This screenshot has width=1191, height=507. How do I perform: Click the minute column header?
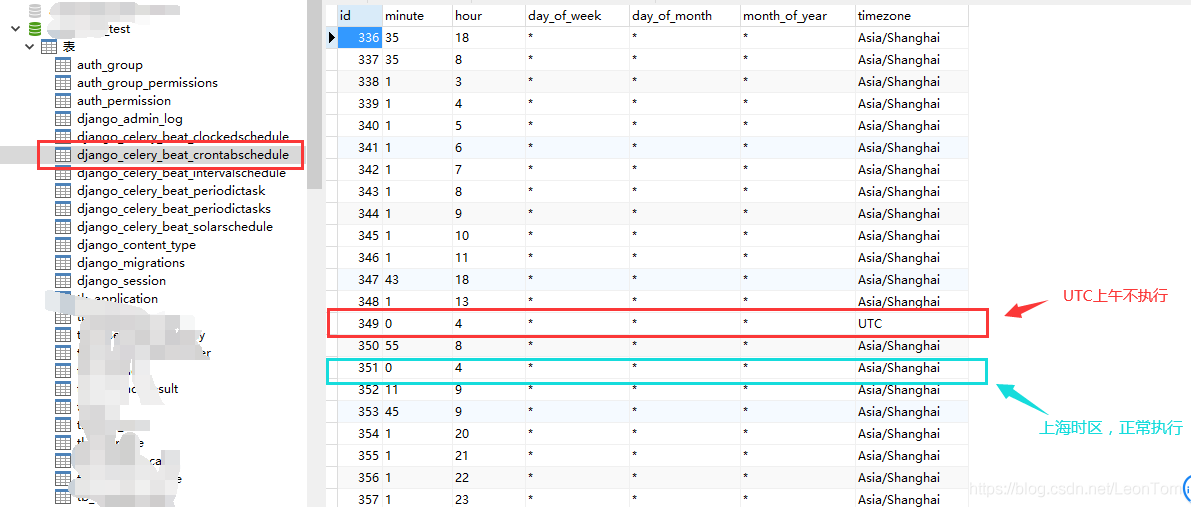coord(417,15)
